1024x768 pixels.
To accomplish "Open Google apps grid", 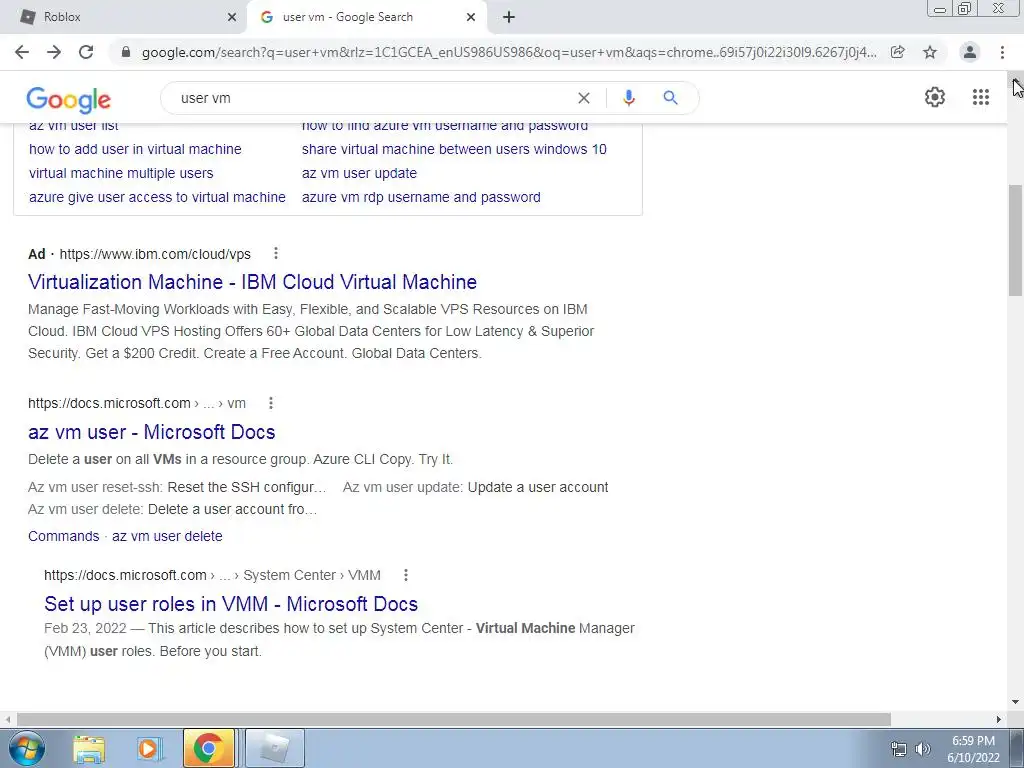I will 981,97.
